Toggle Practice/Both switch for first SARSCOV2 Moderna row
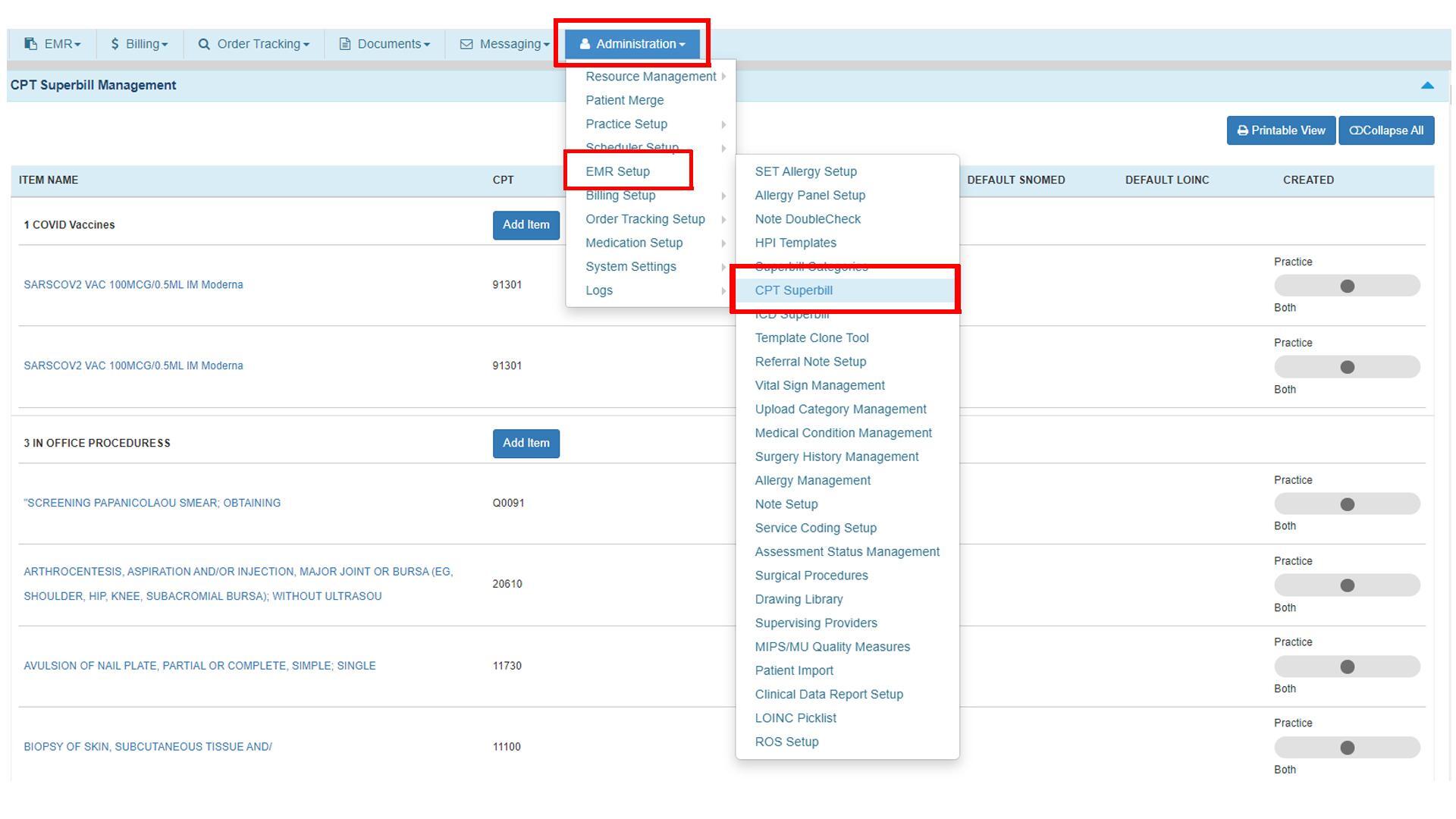The width and height of the screenshot is (1456, 819). point(1347,286)
